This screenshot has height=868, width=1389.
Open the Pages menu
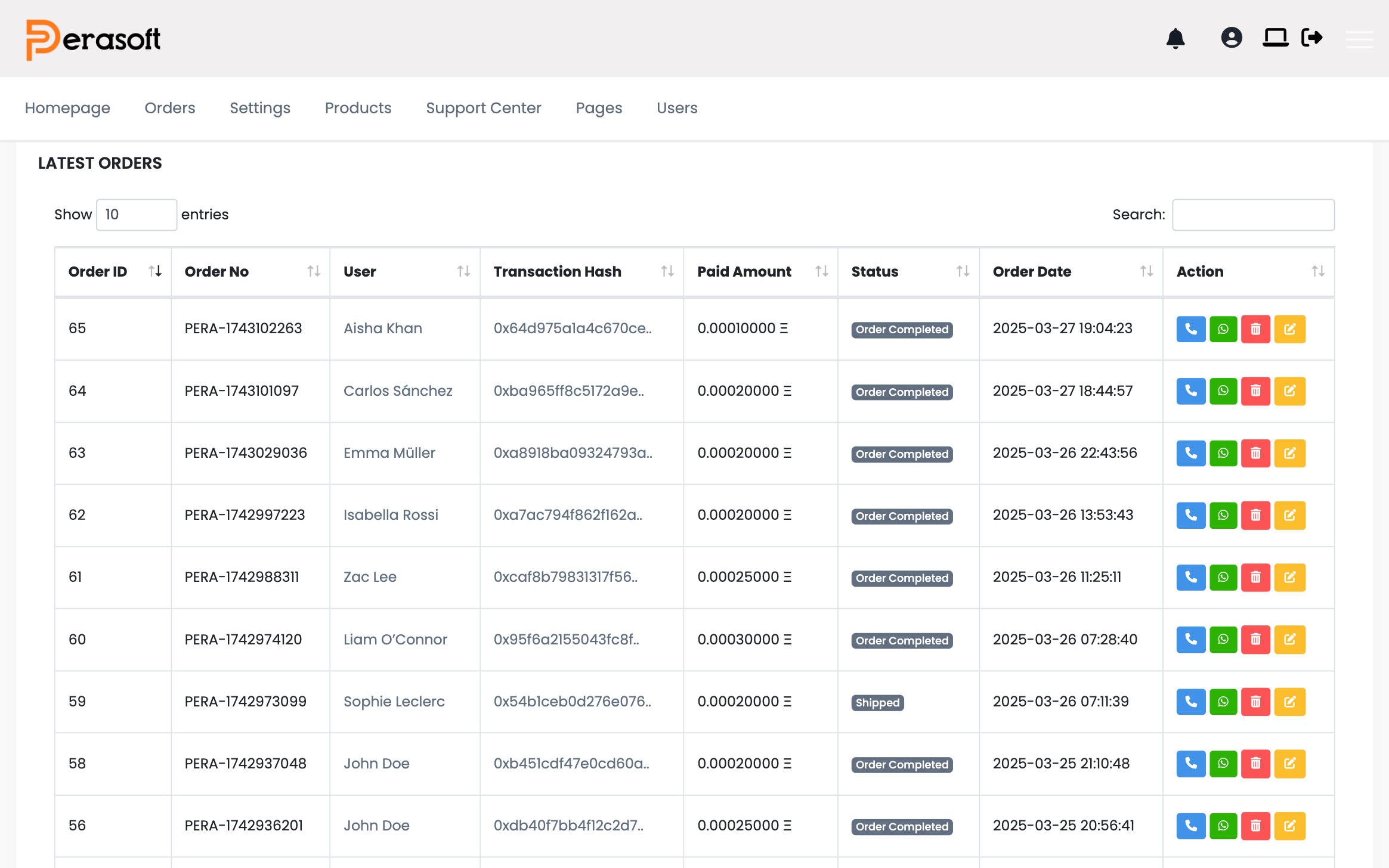pyautogui.click(x=599, y=108)
